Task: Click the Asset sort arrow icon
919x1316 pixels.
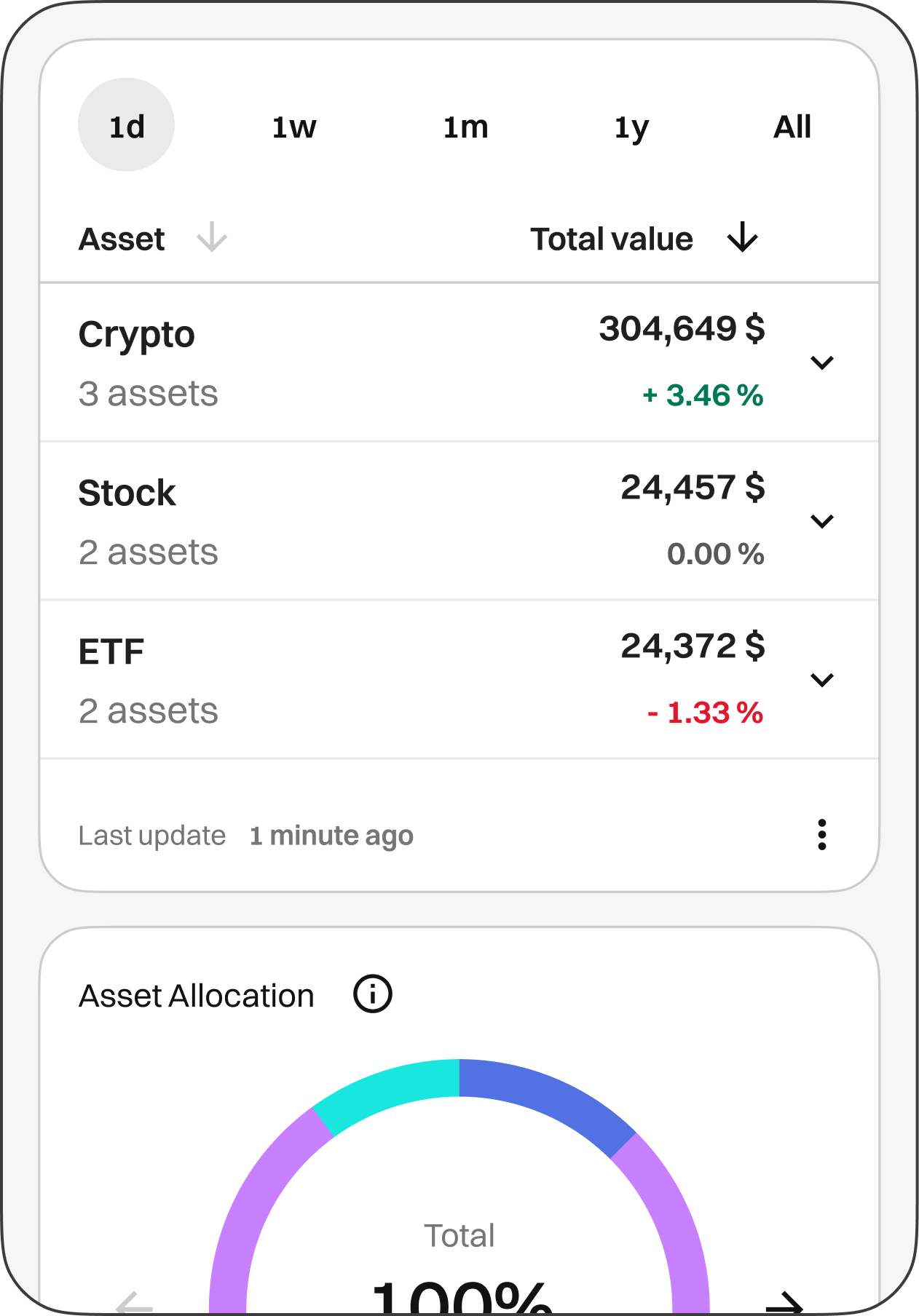Action: click(x=212, y=238)
